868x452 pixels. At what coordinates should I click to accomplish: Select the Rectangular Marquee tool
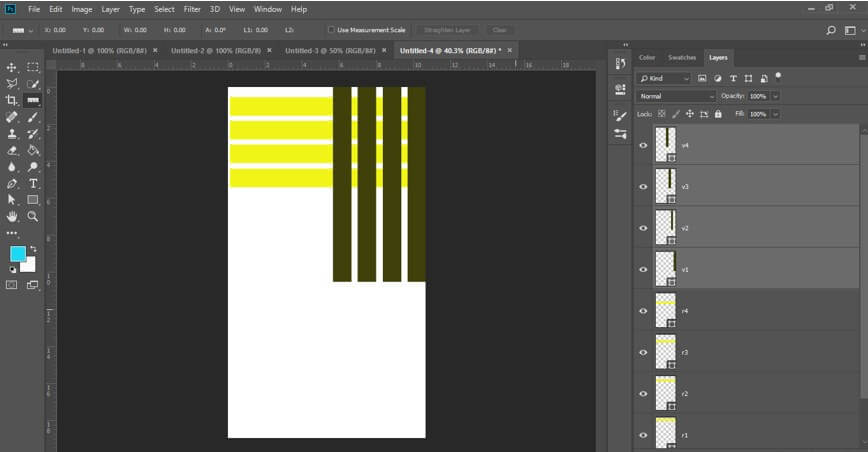click(33, 67)
